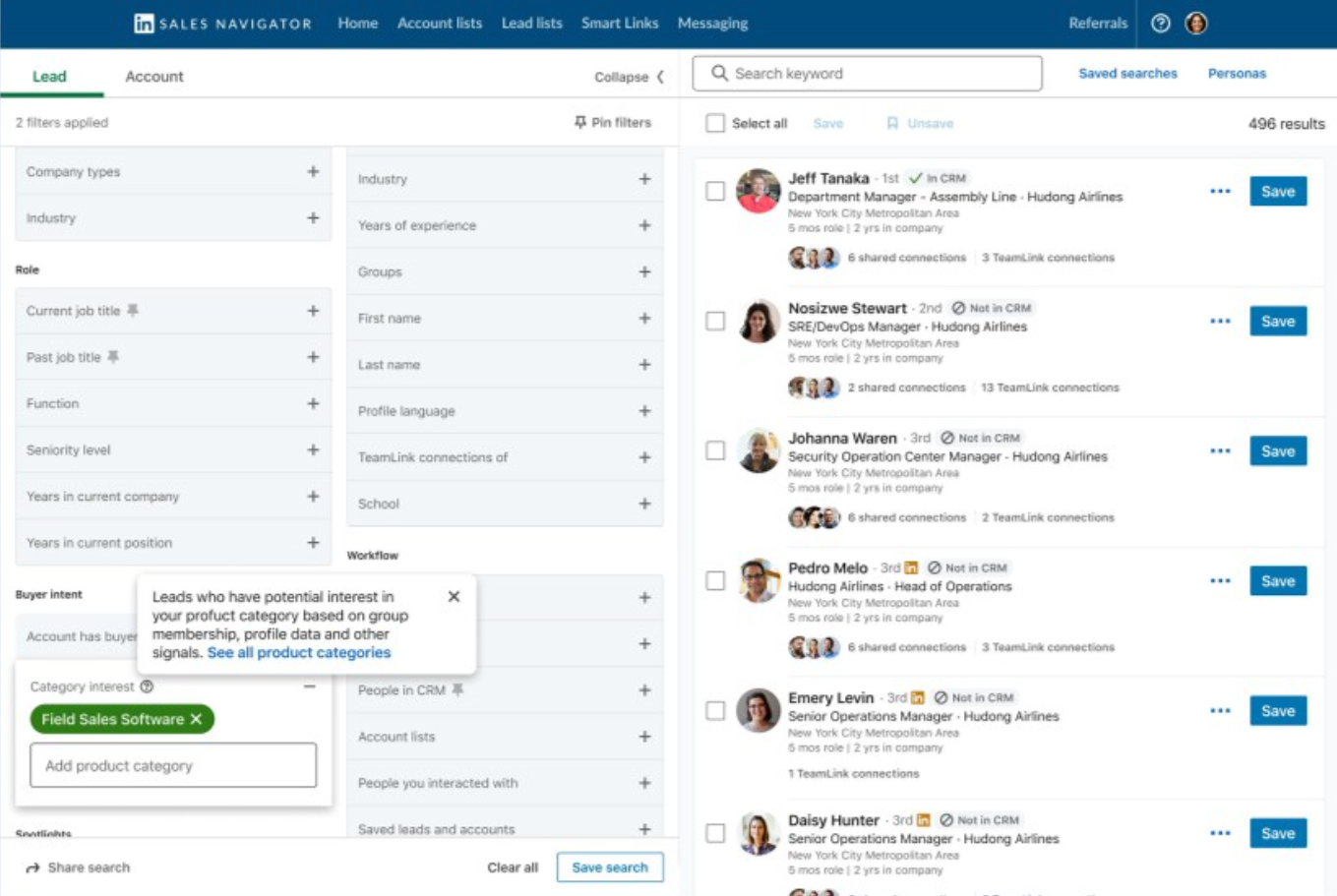The width and height of the screenshot is (1337, 896).
Task: Open the help question mark icon
Action: [1161, 24]
